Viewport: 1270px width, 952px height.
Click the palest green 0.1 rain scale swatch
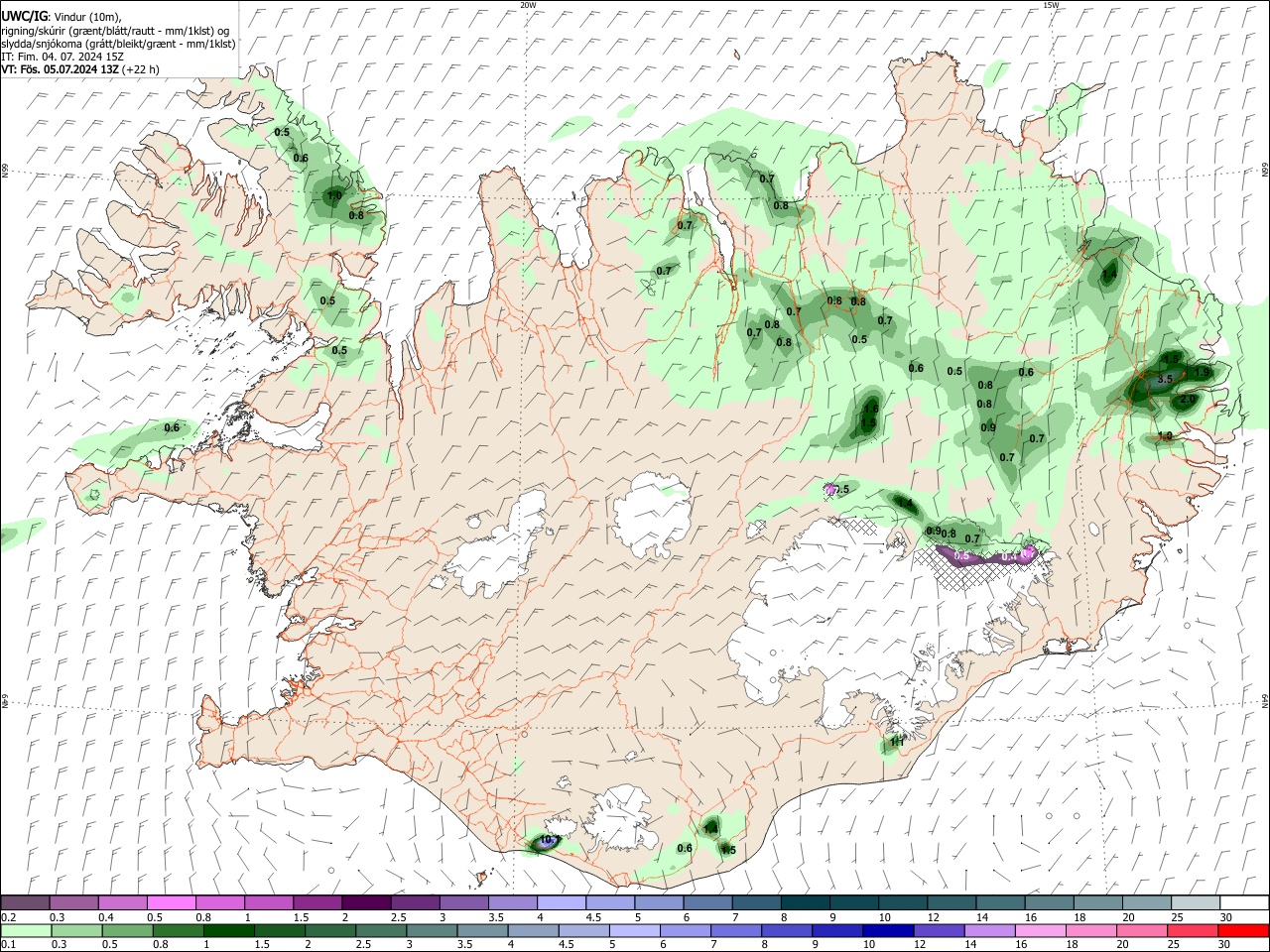[x=25, y=930]
